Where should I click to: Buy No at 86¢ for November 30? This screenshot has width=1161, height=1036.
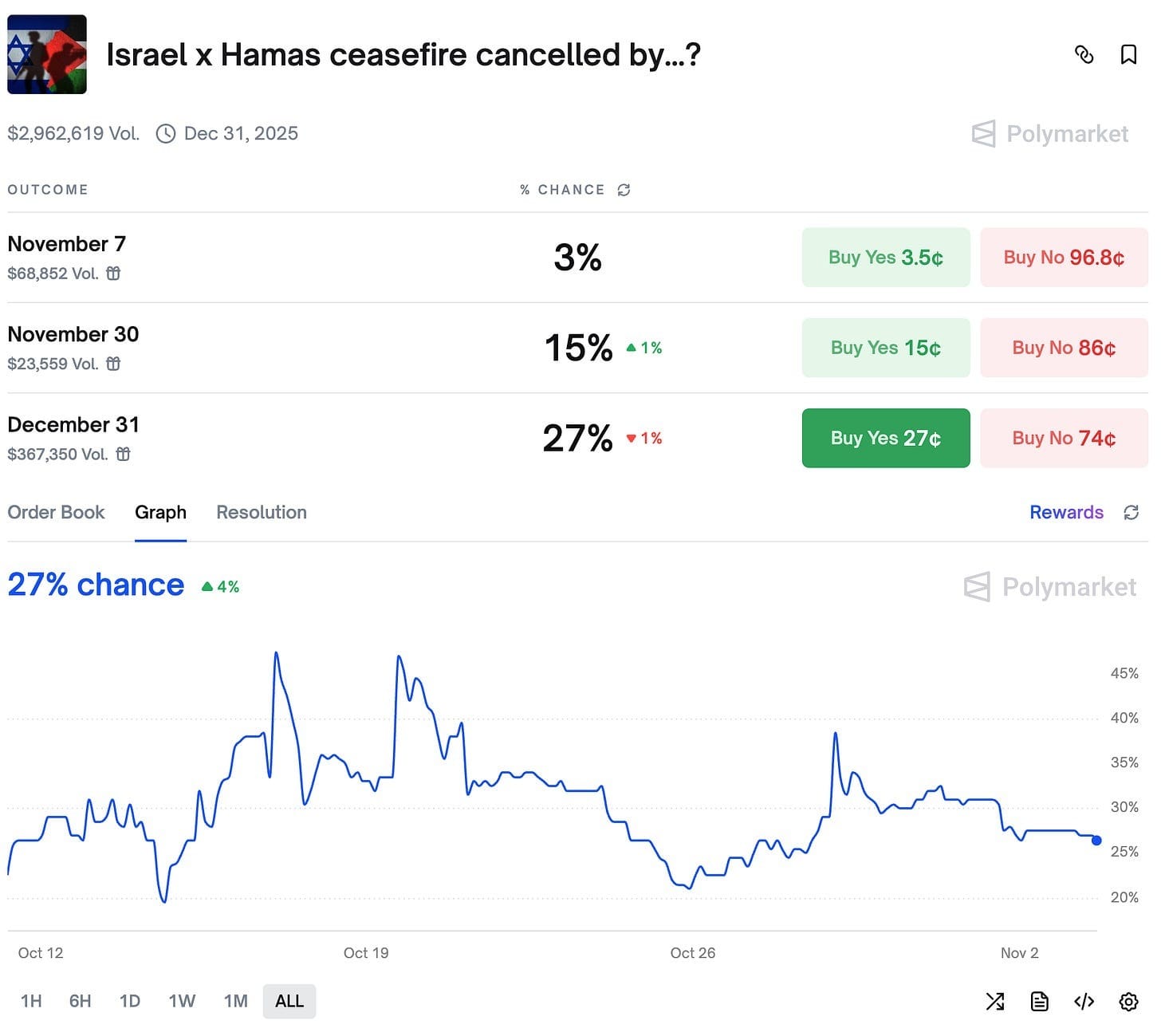coord(1064,348)
